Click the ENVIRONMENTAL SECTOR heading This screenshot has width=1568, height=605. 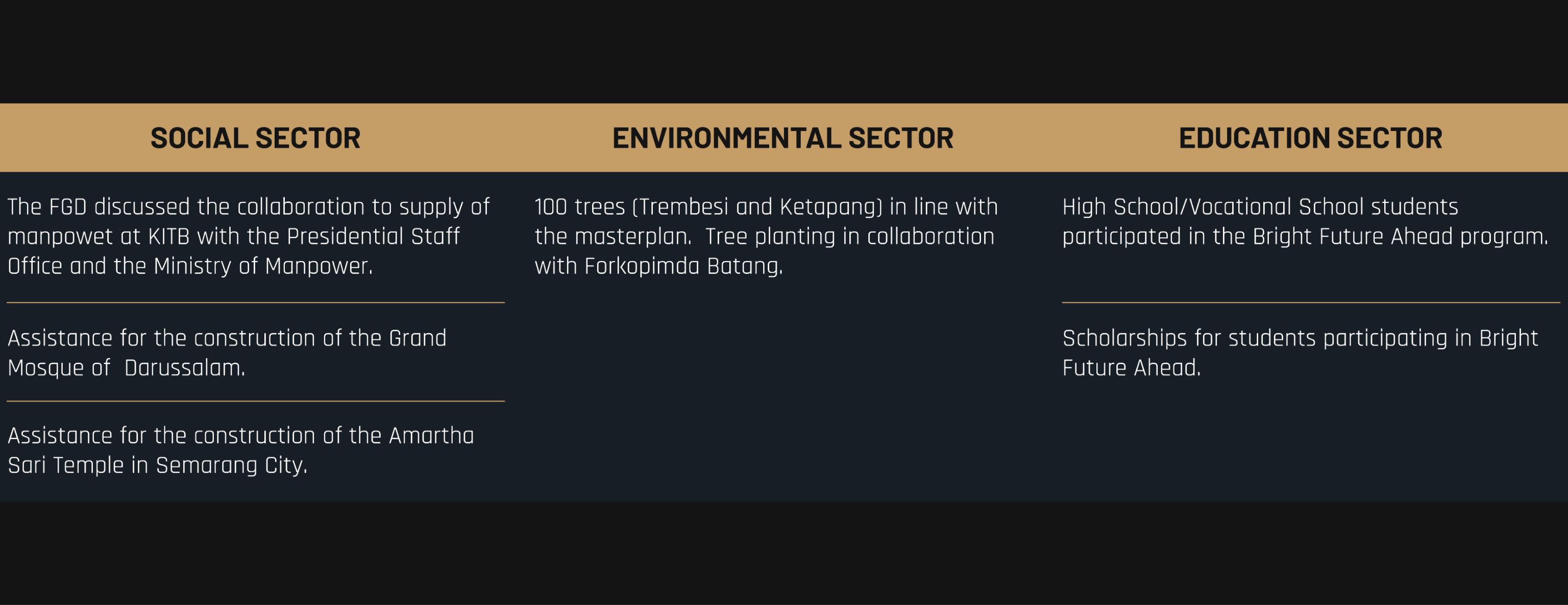(x=783, y=138)
